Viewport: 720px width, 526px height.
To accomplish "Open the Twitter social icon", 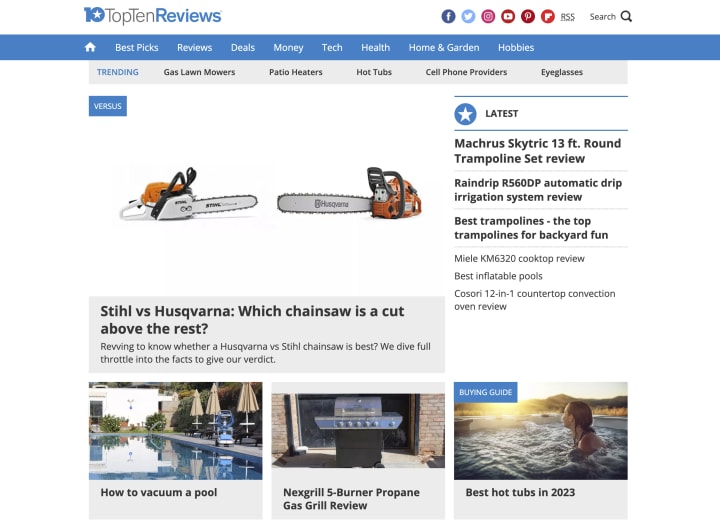I will [468, 17].
